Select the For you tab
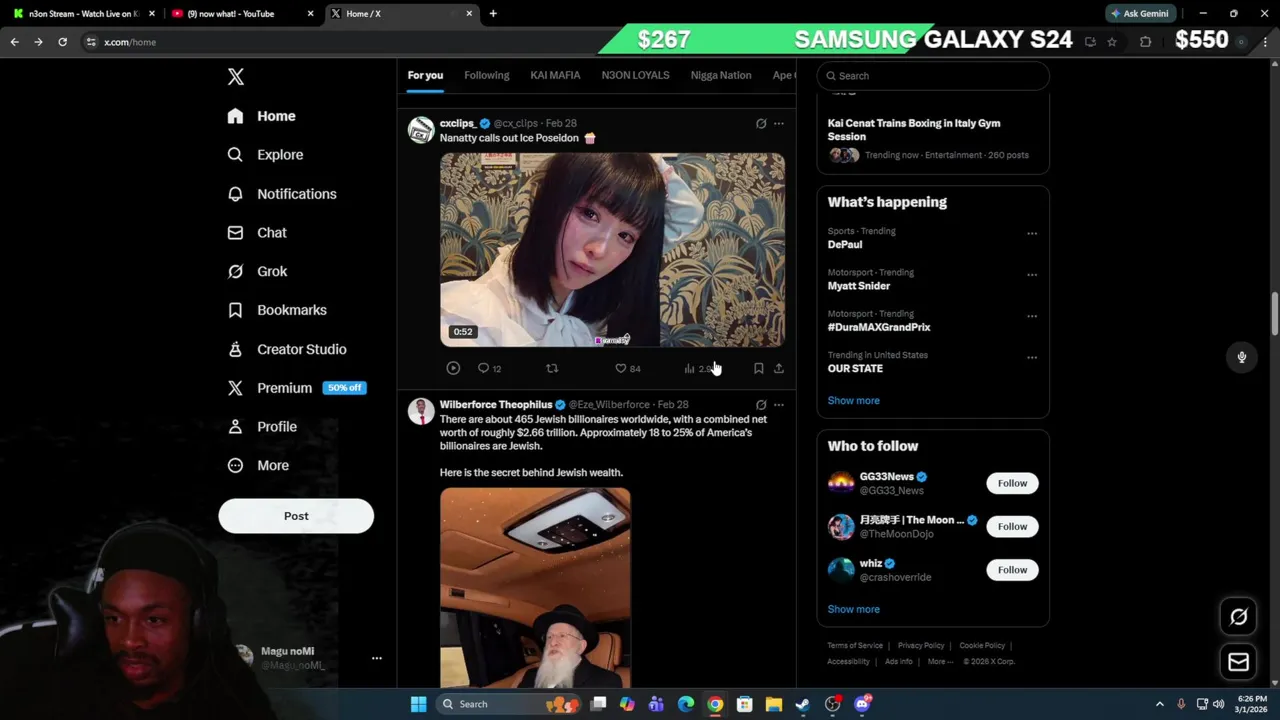The height and width of the screenshot is (720, 1280). click(x=425, y=75)
